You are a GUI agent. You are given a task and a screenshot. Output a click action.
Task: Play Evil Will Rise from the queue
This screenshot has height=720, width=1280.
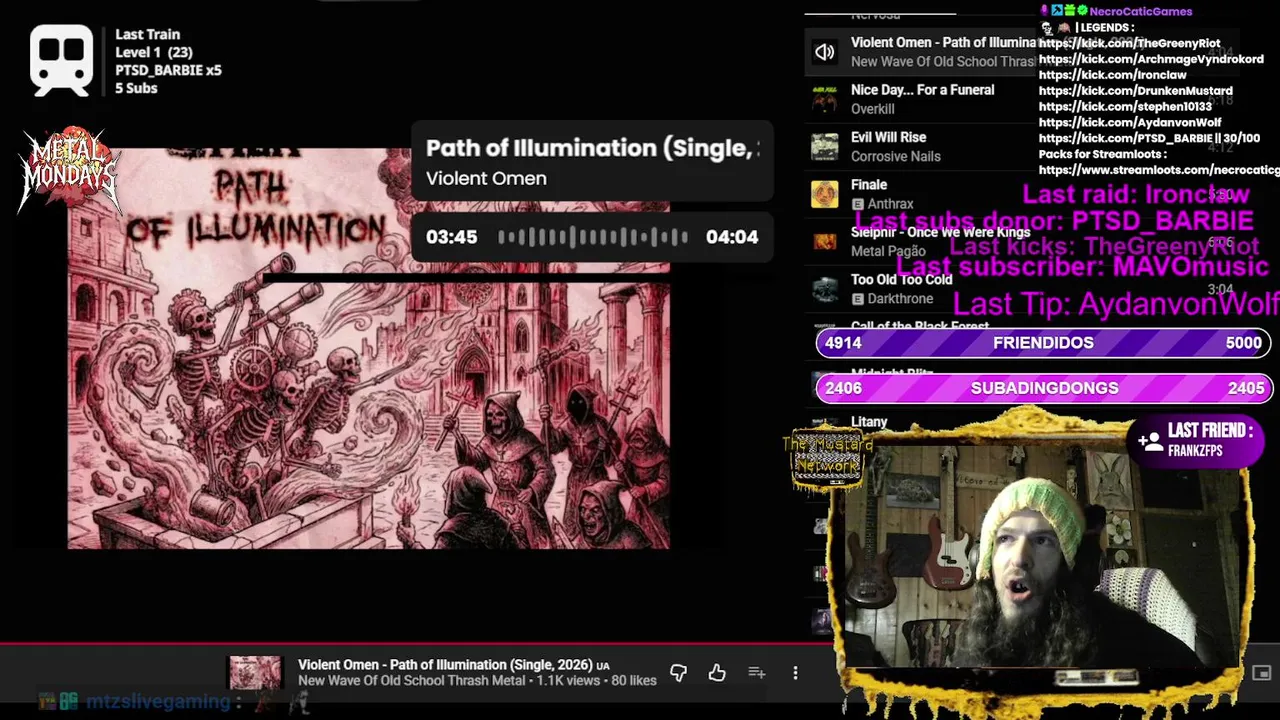(888, 137)
